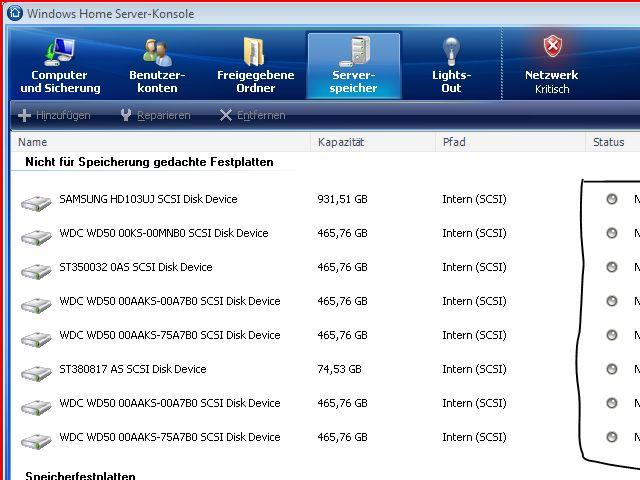Screen dimensions: 640x480
Task: Click the Hinzufügen toolbar button
Action: (x=54, y=116)
